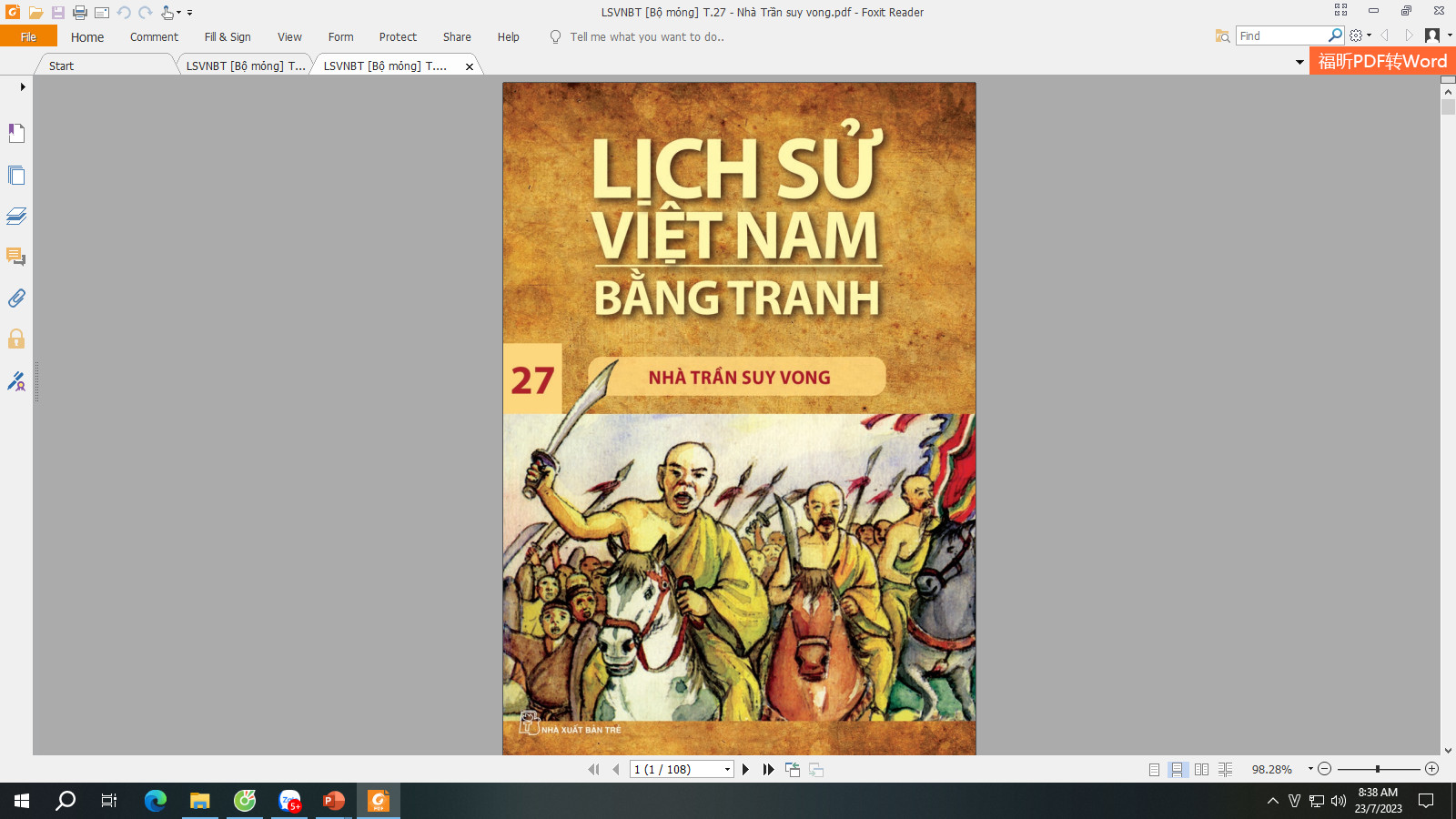Click the vertical scrollbar down arrow

[x=1448, y=751]
